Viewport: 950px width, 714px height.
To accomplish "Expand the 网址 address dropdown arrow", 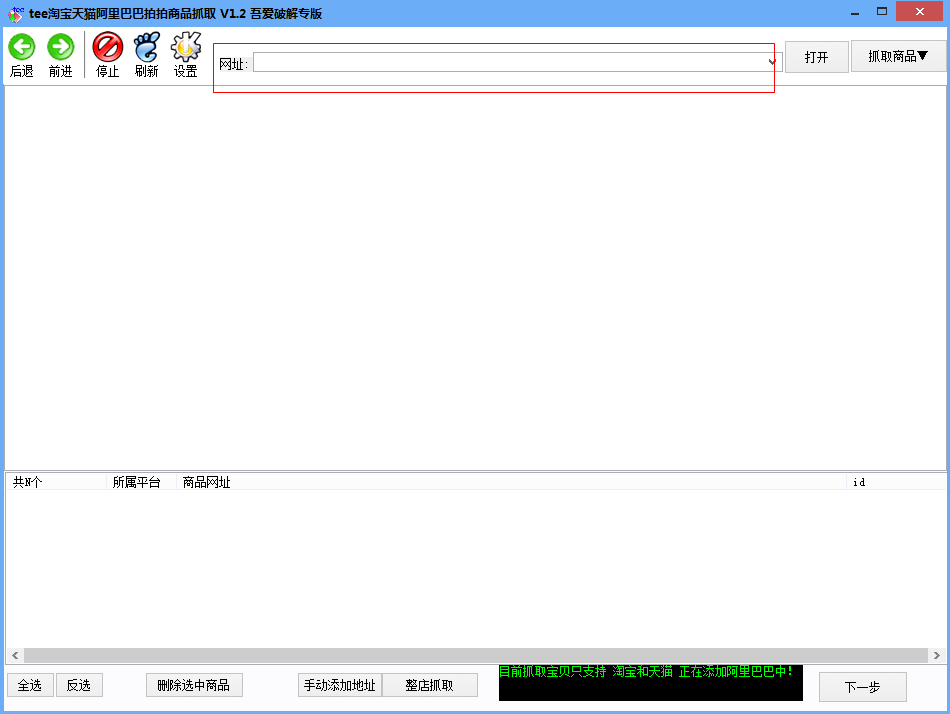I will click(x=772, y=62).
